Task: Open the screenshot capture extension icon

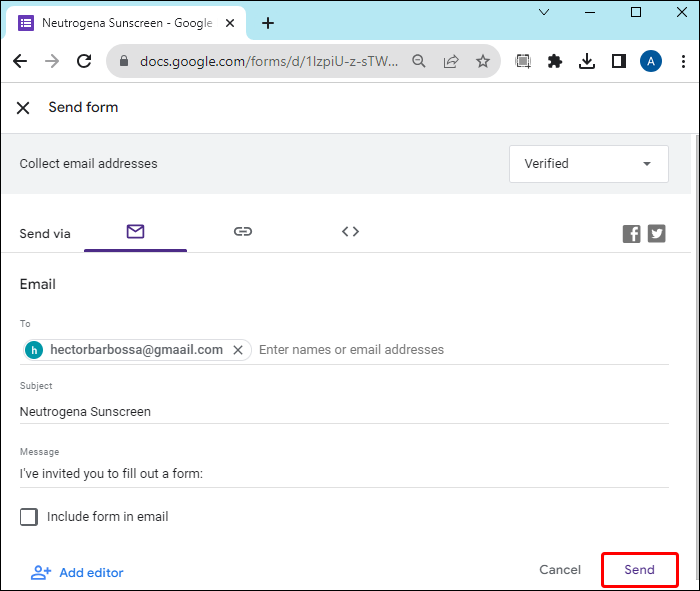Action: pos(523,61)
